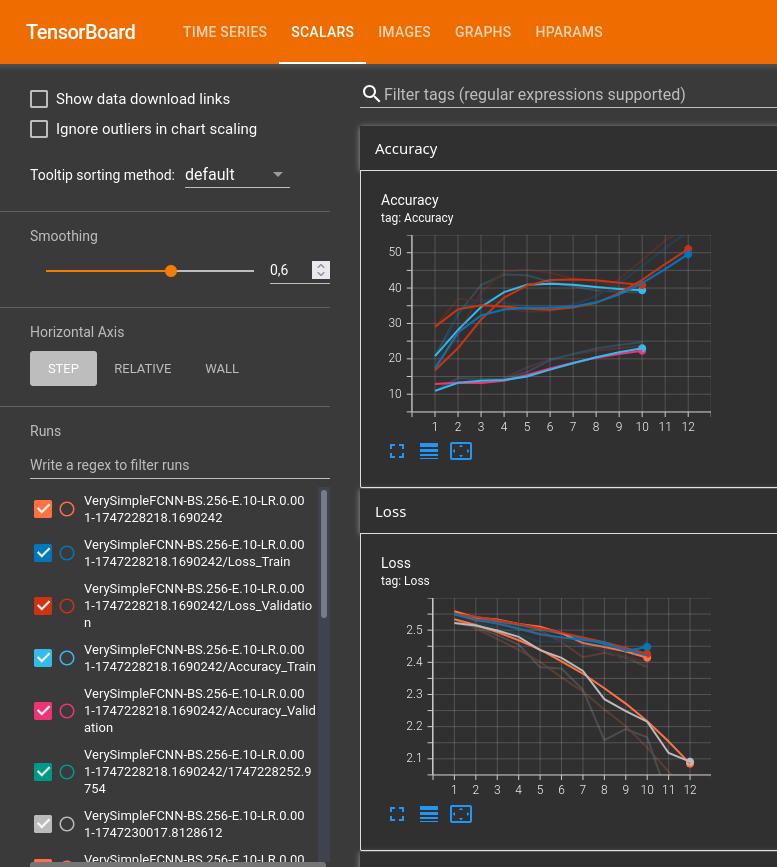Fit domain to data on Loss chart

[461, 814]
